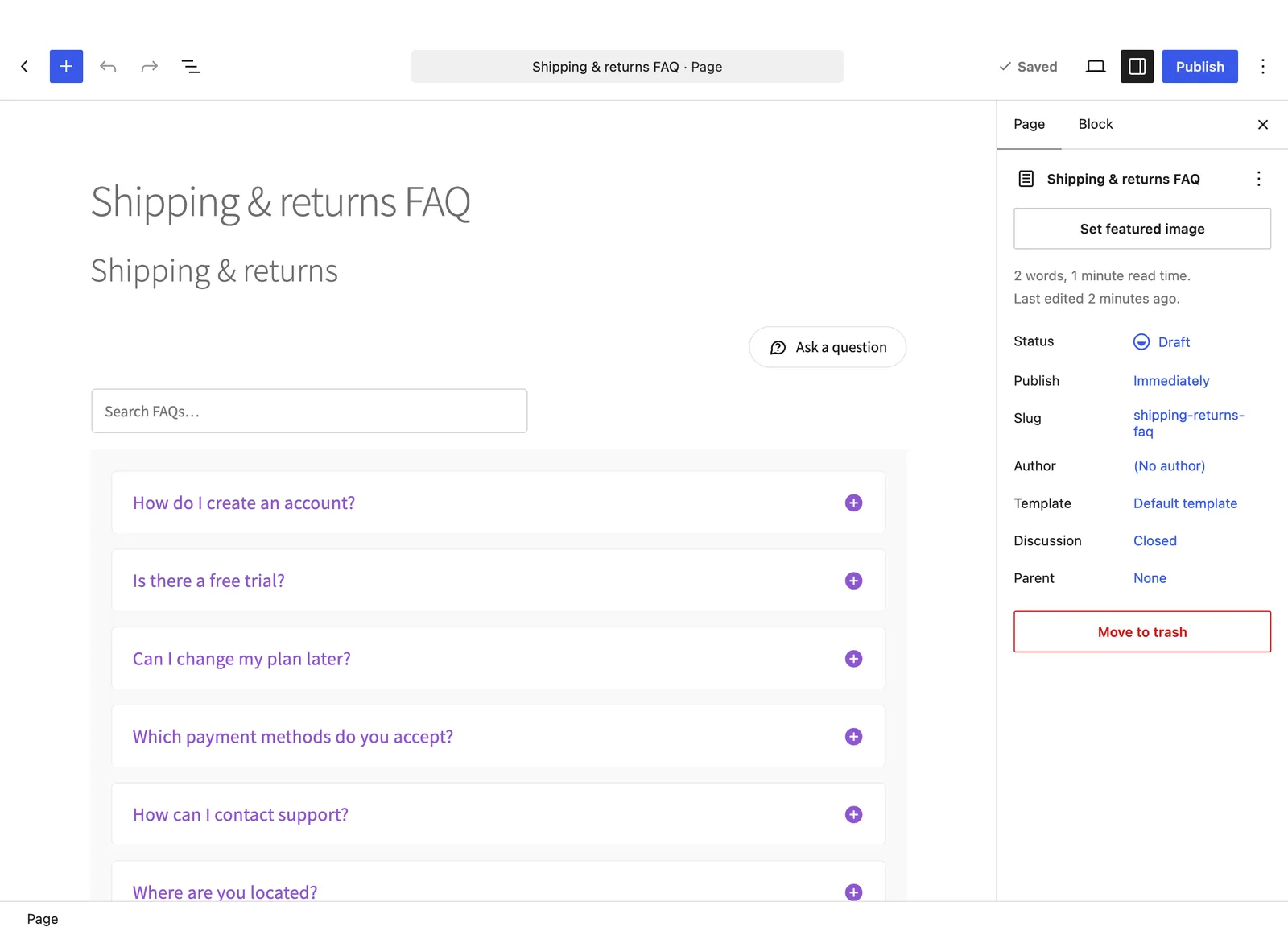The width and height of the screenshot is (1288, 935).
Task: Go back using the left chevron icon
Action: pyautogui.click(x=24, y=66)
